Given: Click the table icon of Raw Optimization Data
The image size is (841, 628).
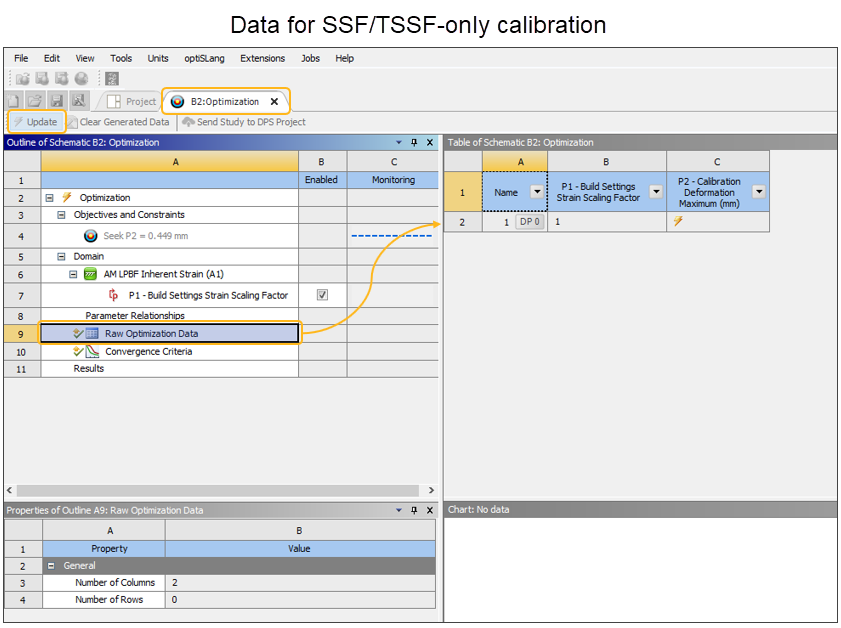Looking at the screenshot, I should 92,333.
